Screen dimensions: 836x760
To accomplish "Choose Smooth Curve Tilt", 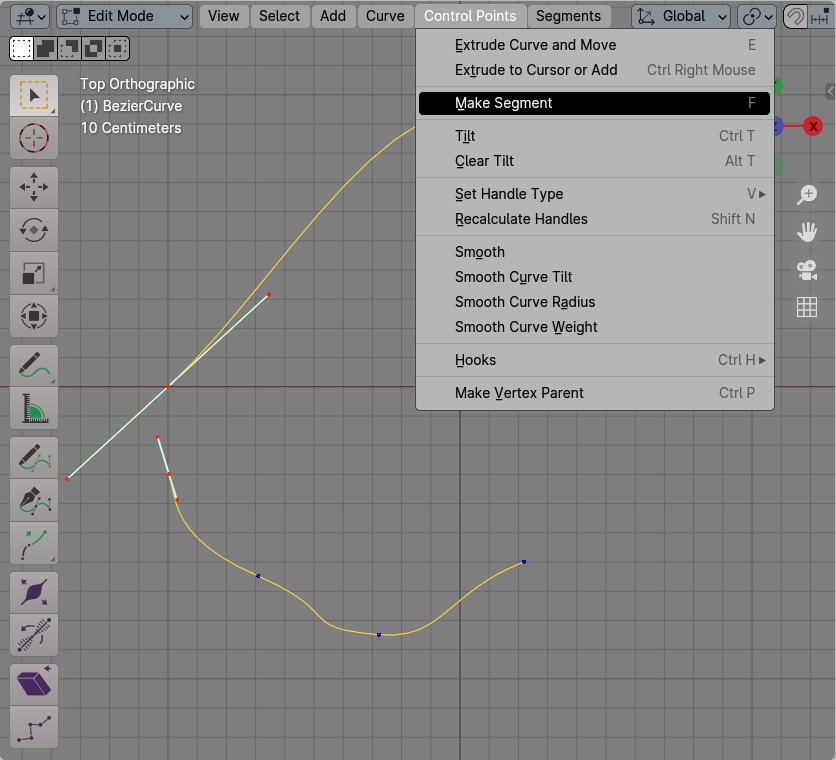I will 594,277.
